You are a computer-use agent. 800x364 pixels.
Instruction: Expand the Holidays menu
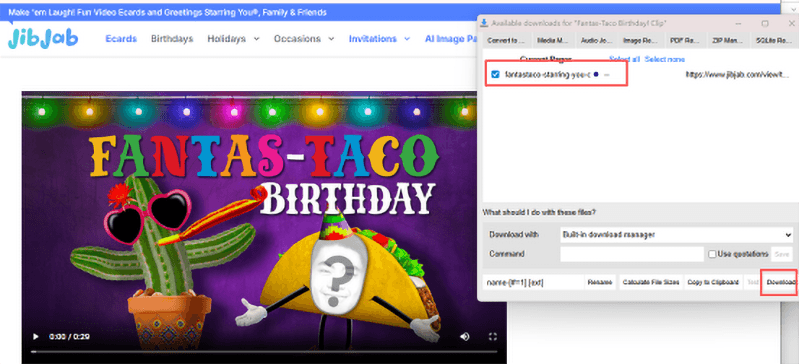(x=233, y=39)
